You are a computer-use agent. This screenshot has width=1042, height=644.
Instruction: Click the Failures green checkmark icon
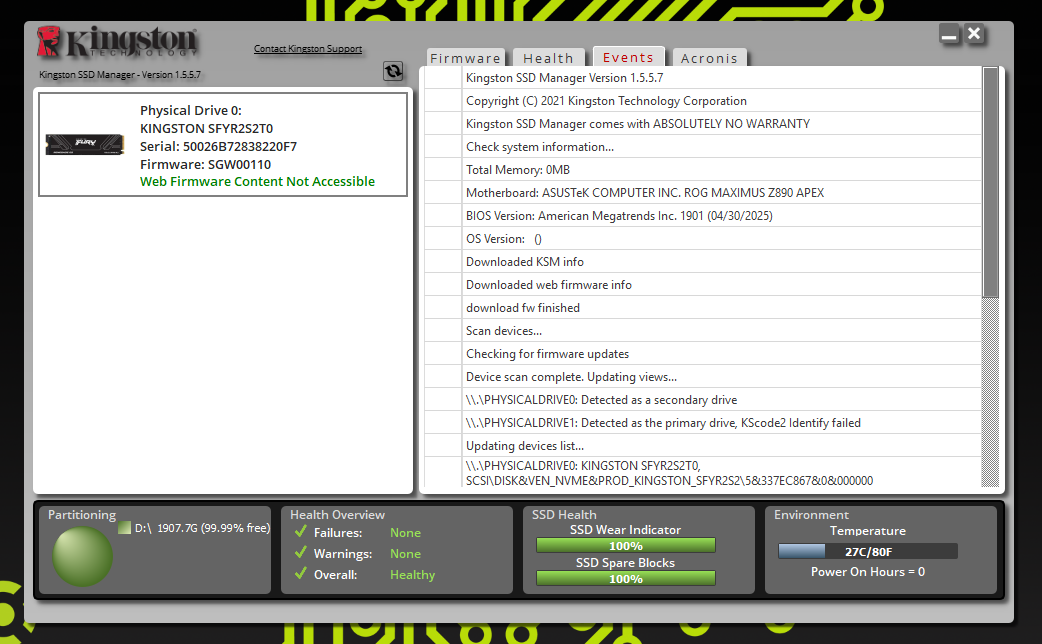[300, 532]
